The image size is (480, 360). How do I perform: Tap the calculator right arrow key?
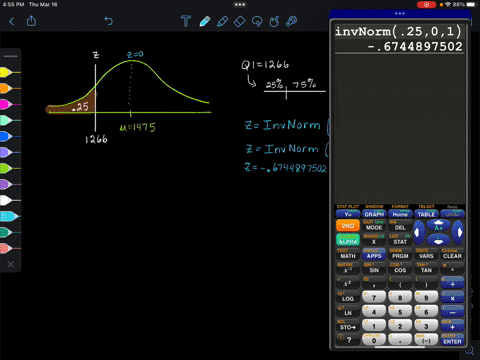pyautogui.click(x=459, y=233)
